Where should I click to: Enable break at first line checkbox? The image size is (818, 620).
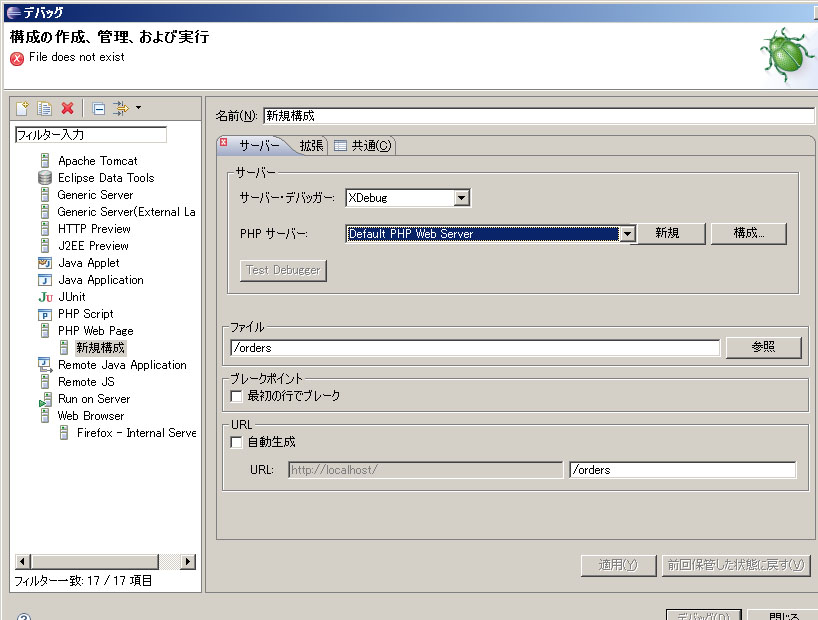tap(236, 394)
